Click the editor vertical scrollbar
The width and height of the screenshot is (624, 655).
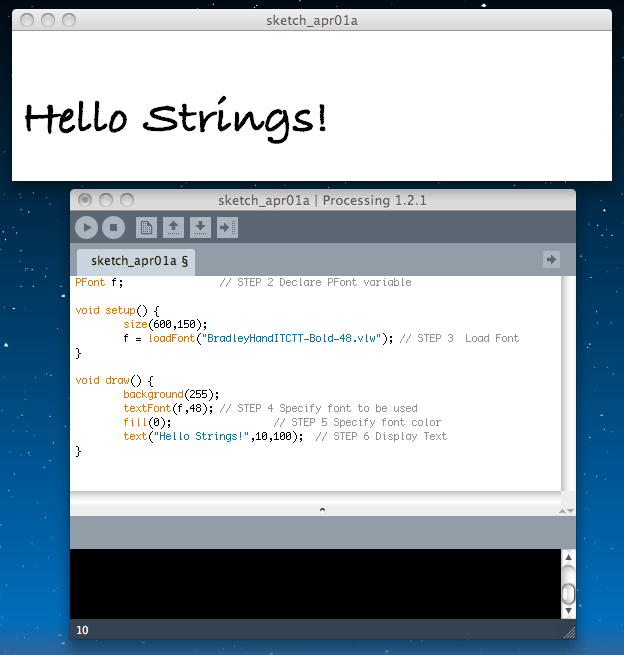click(x=567, y=383)
